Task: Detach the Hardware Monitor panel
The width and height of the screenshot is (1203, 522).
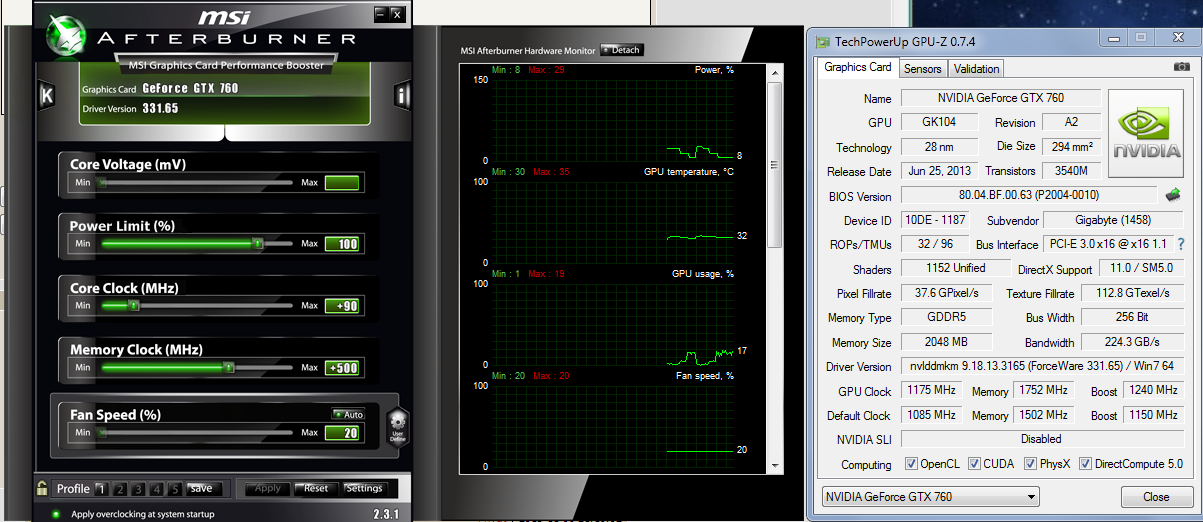Action: 621,50
